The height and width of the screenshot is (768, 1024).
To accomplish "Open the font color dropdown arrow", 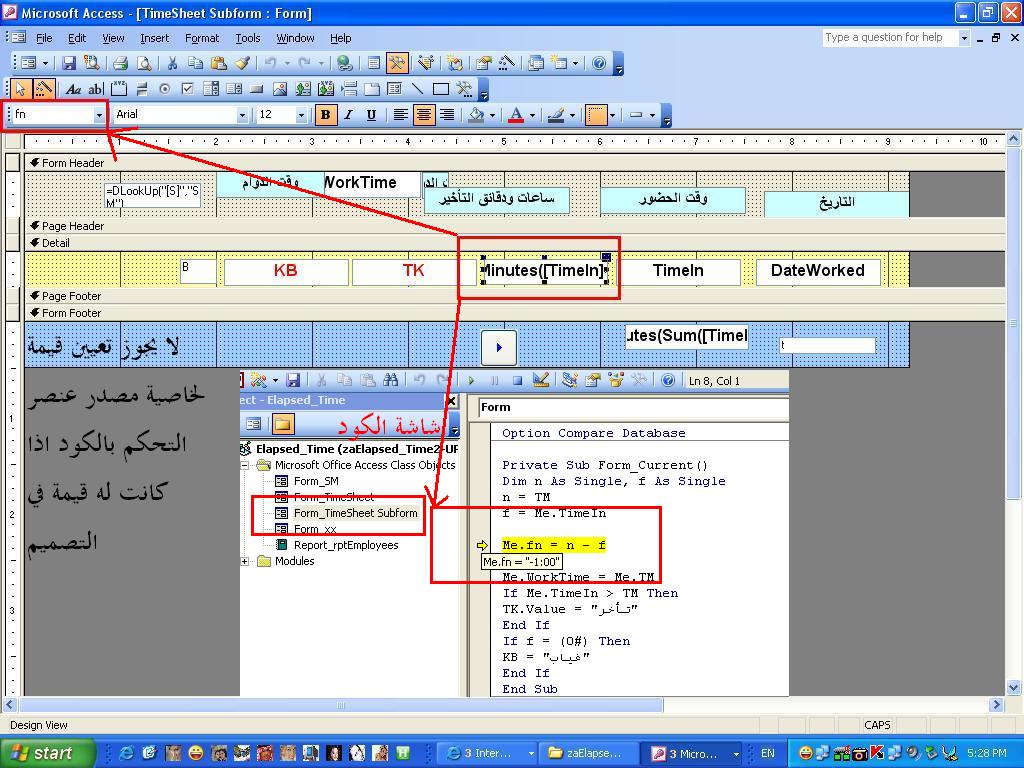I will [532, 116].
